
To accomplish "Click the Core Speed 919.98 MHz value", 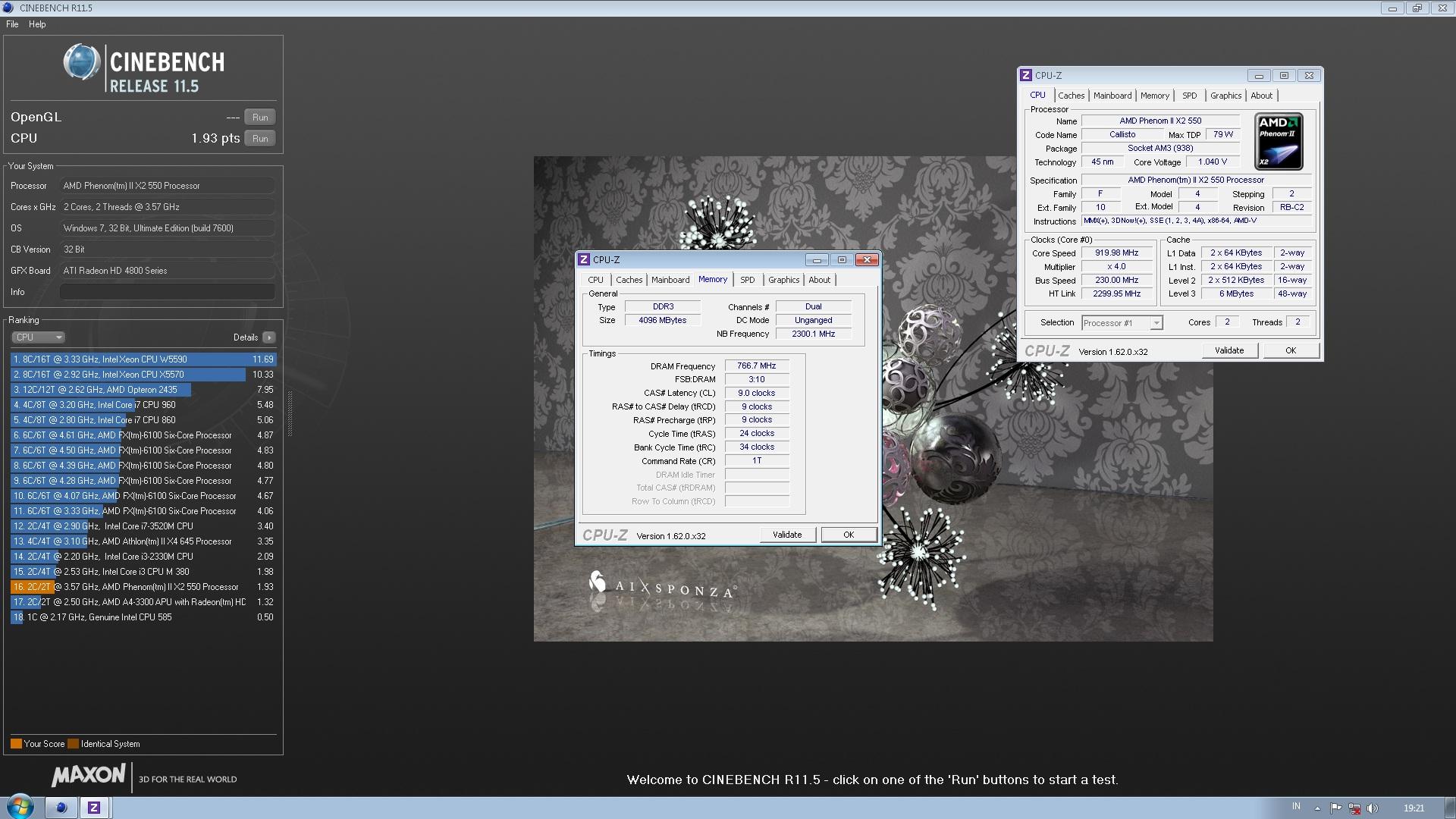I will (x=1116, y=253).
